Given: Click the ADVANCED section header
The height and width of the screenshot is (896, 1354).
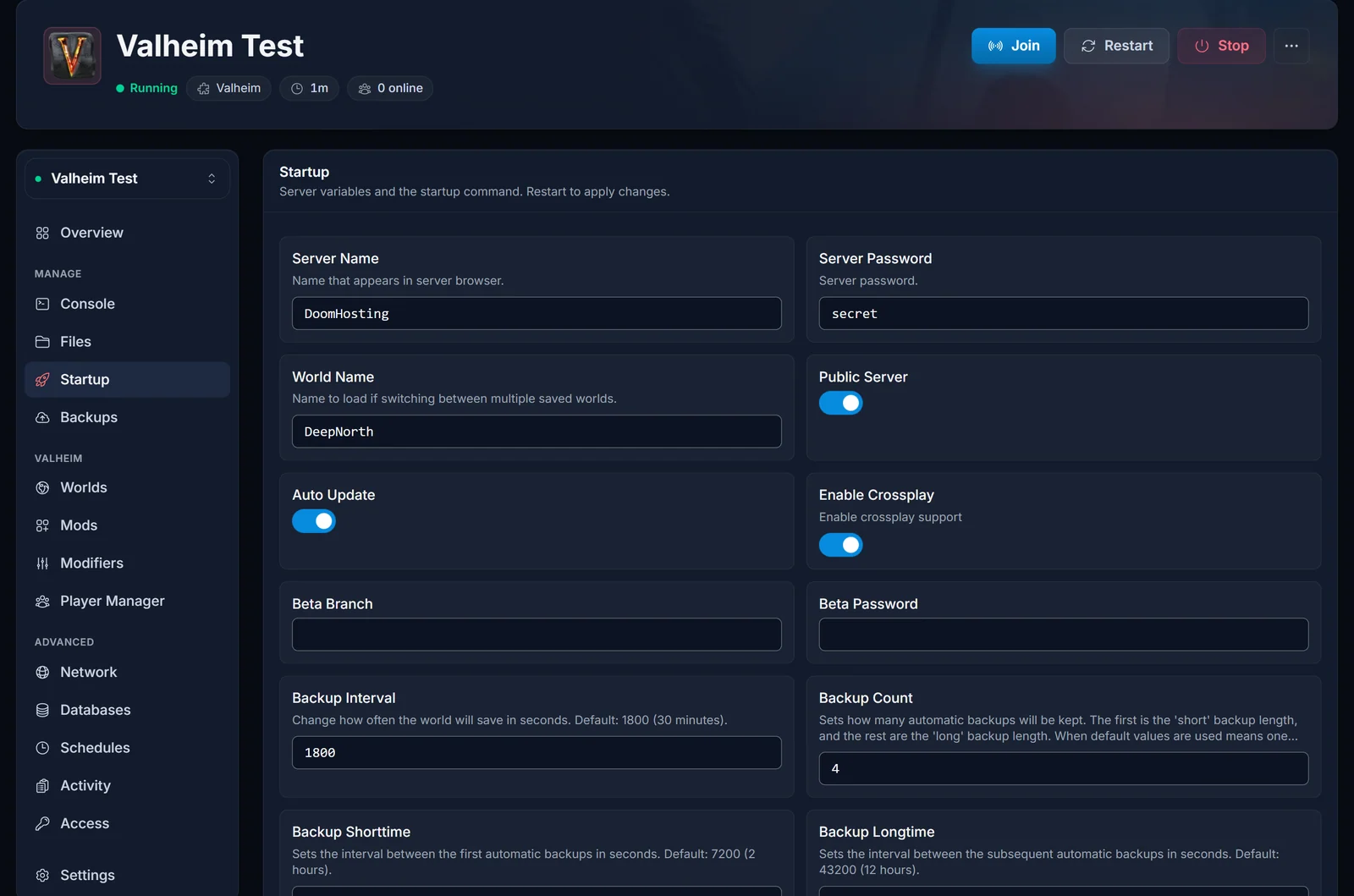Looking at the screenshot, I should point(64,642).
